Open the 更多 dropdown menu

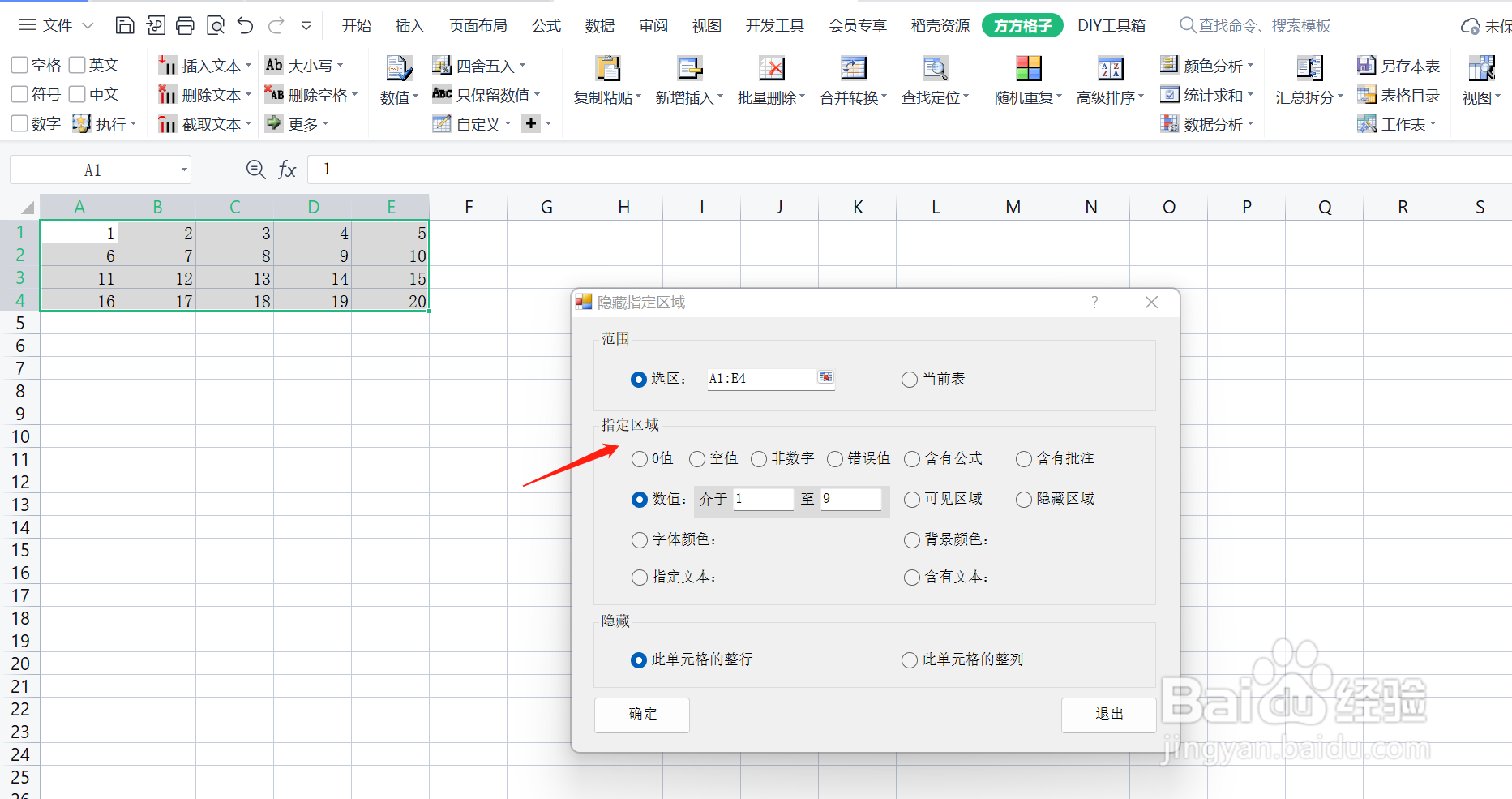click(x=304, y=123)
